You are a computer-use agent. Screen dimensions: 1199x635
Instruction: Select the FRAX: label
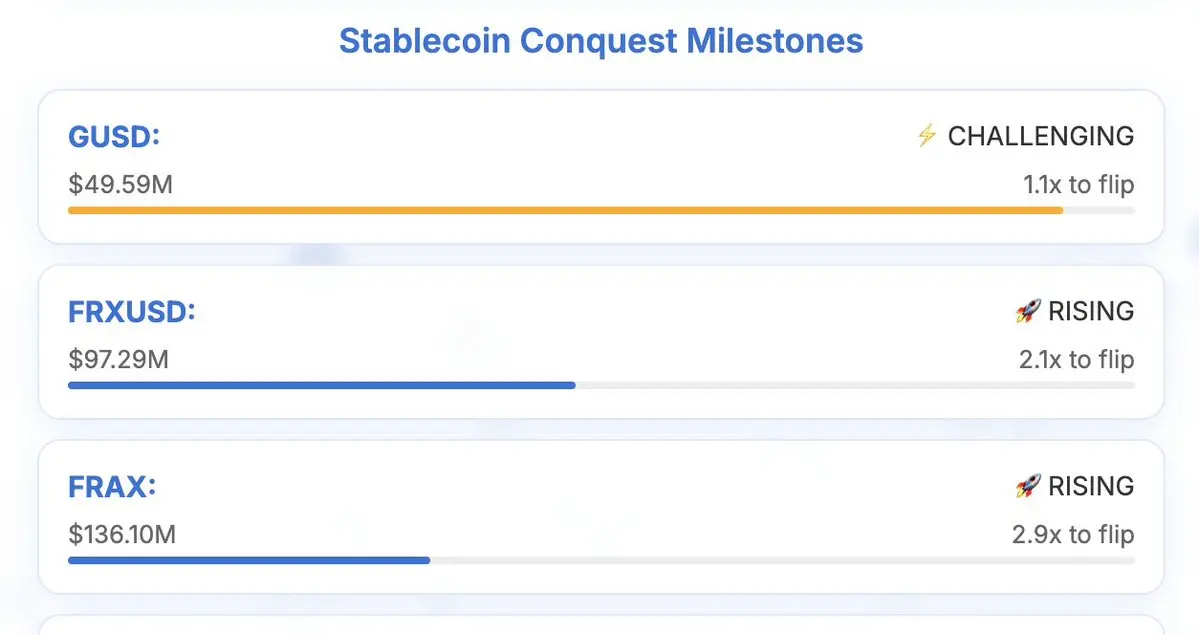pos(113,487)
